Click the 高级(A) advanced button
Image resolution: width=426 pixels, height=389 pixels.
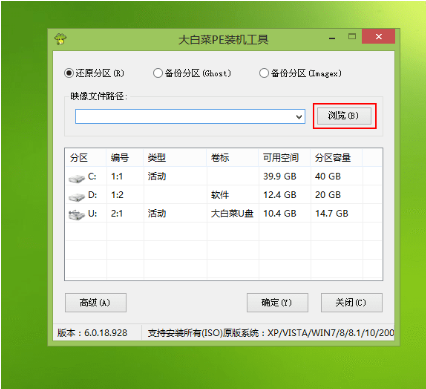[96, 302]
